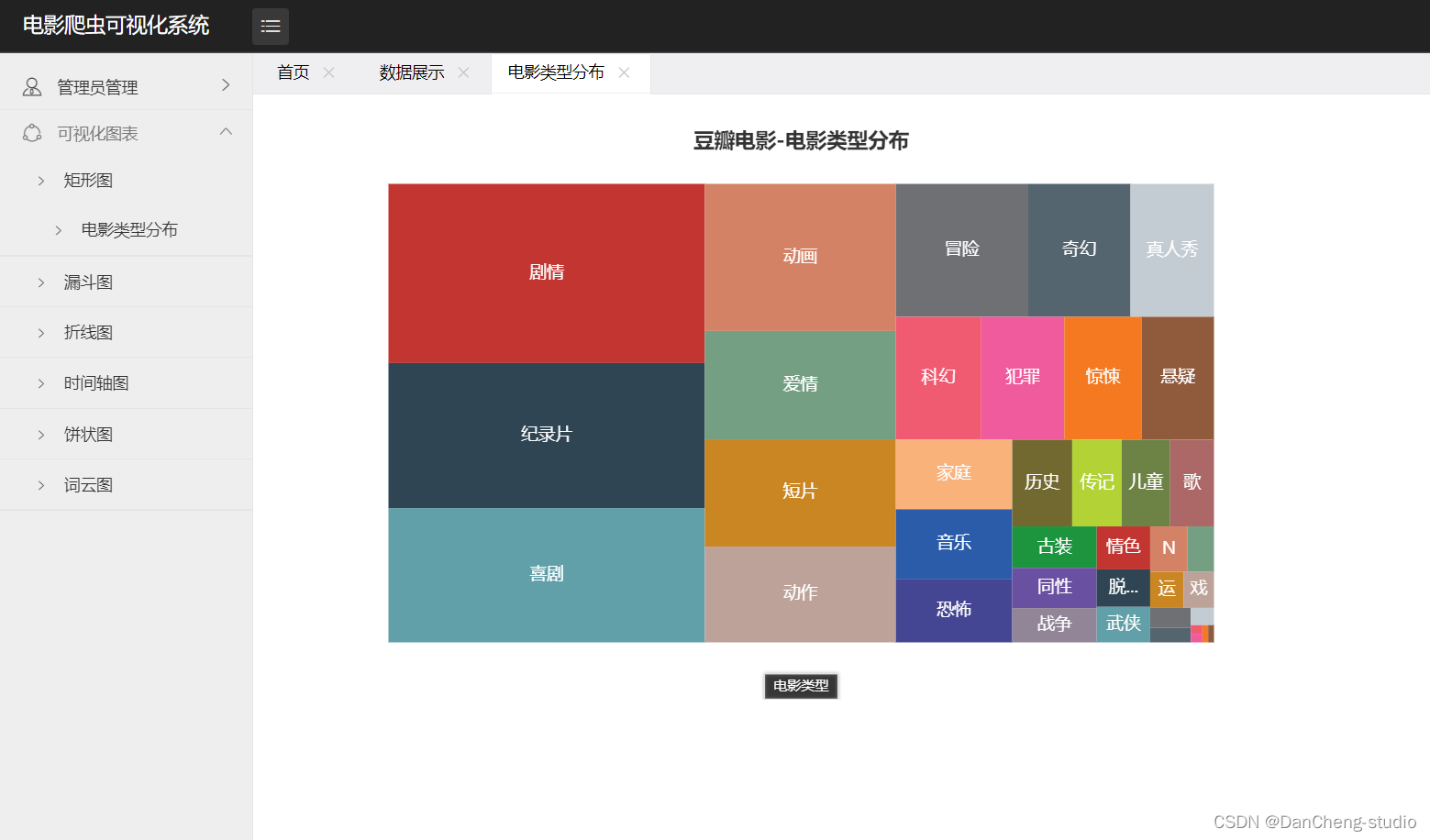Screen dimensions: 1430x840
Task: Expand the 词云图 submenu arrow
Action: click(40, 485)
